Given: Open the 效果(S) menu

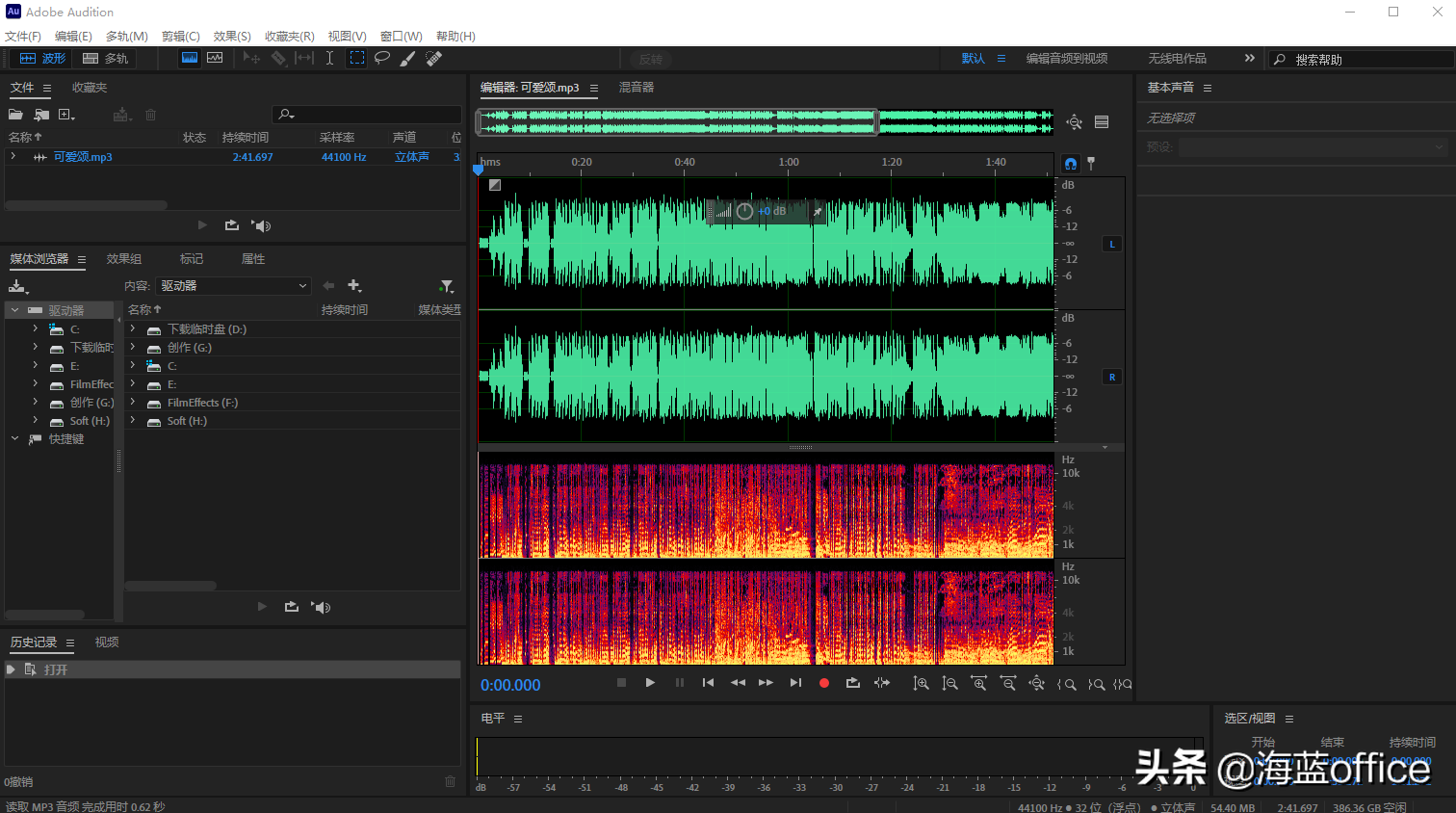Looking at the screenshot, I should (x=232, y=37).
